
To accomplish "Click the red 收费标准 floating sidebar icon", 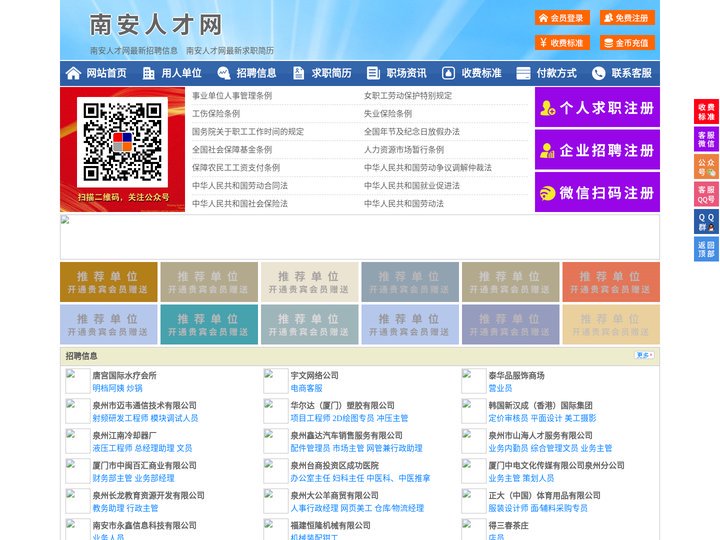I will pyautogui.click(x=706, y=112).
